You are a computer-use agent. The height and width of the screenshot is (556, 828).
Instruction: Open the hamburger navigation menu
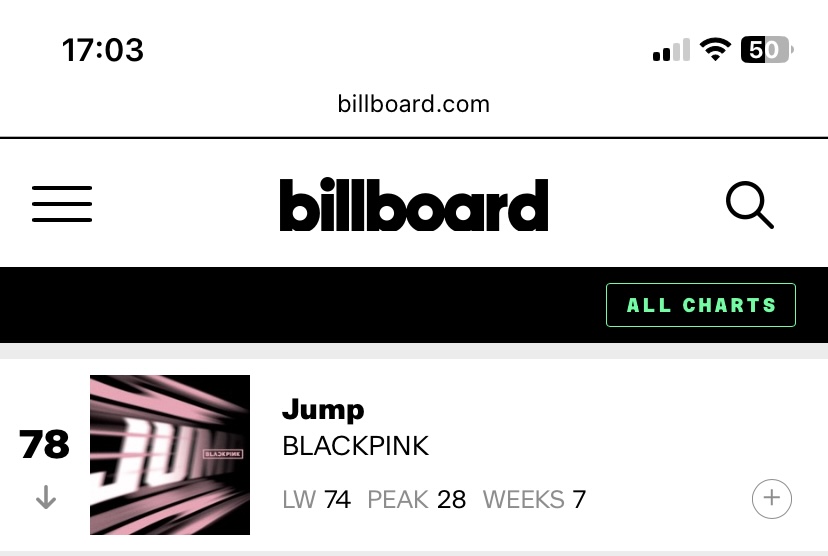62,204
